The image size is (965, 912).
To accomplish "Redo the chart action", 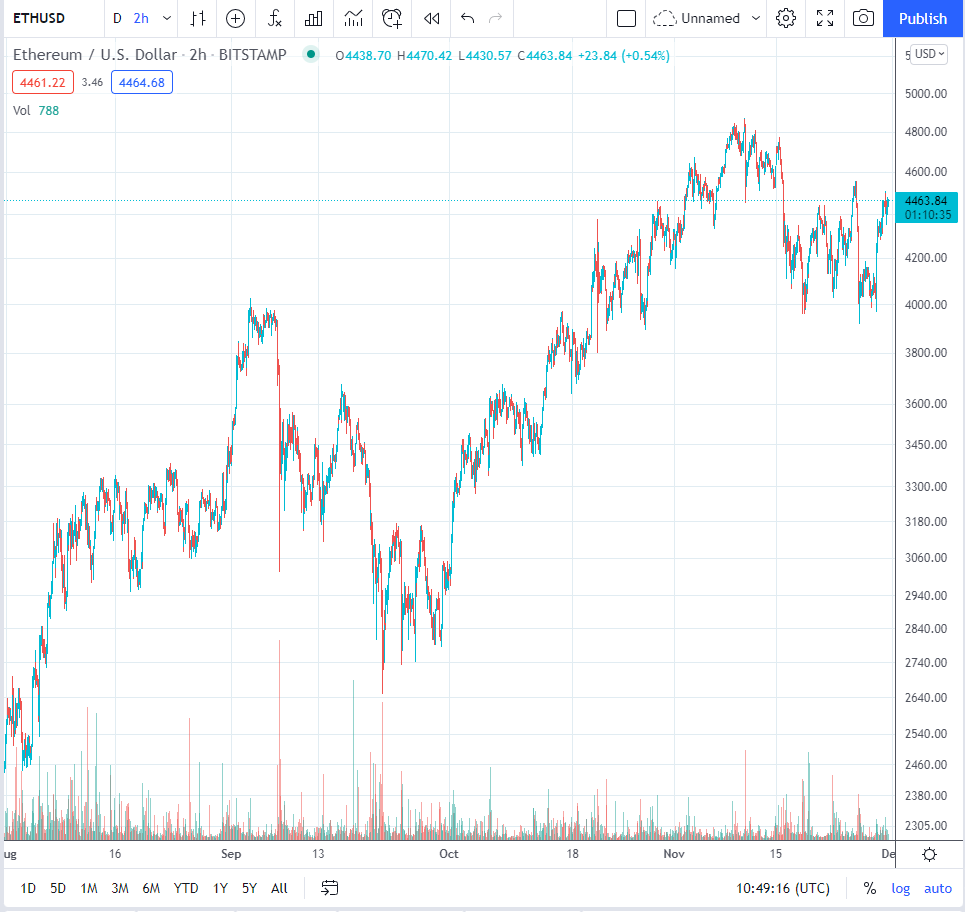I will pos(495,18).
